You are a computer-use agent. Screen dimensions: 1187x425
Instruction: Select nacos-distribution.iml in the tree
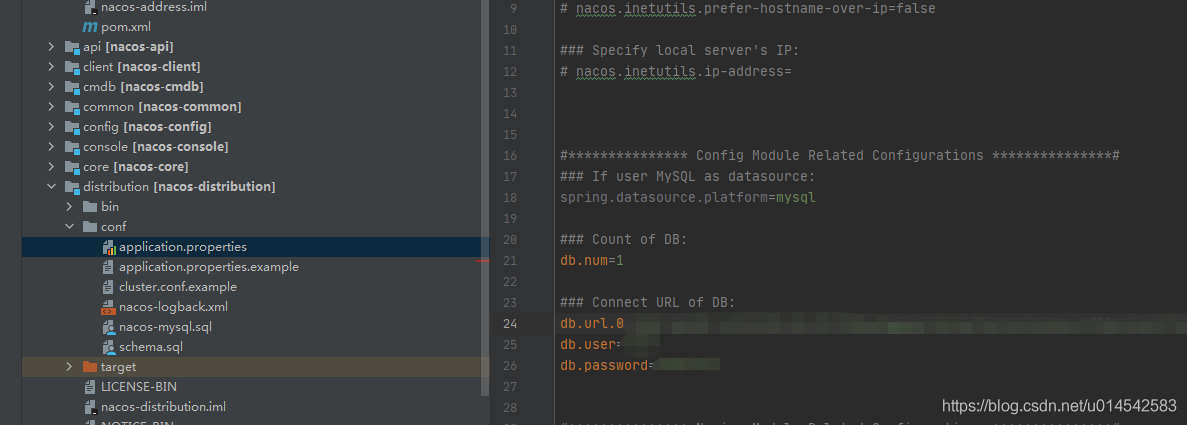pyautogui.click(x=164, y=407)
